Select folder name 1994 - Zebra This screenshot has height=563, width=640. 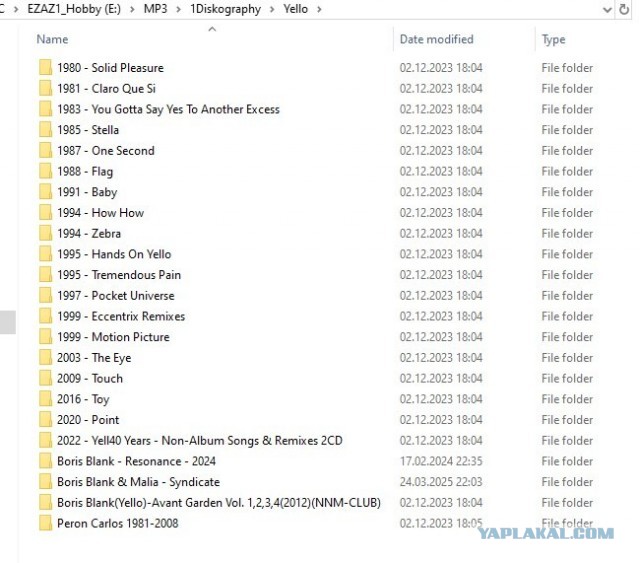(89, 233)
